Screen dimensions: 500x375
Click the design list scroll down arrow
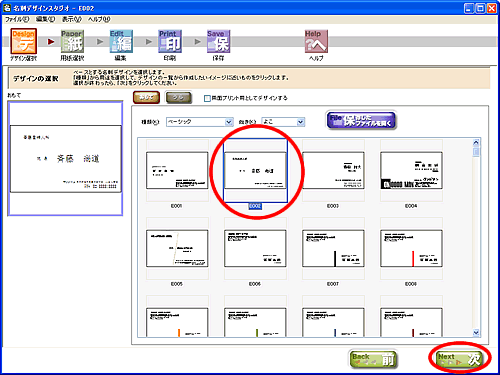coord(476,332)
